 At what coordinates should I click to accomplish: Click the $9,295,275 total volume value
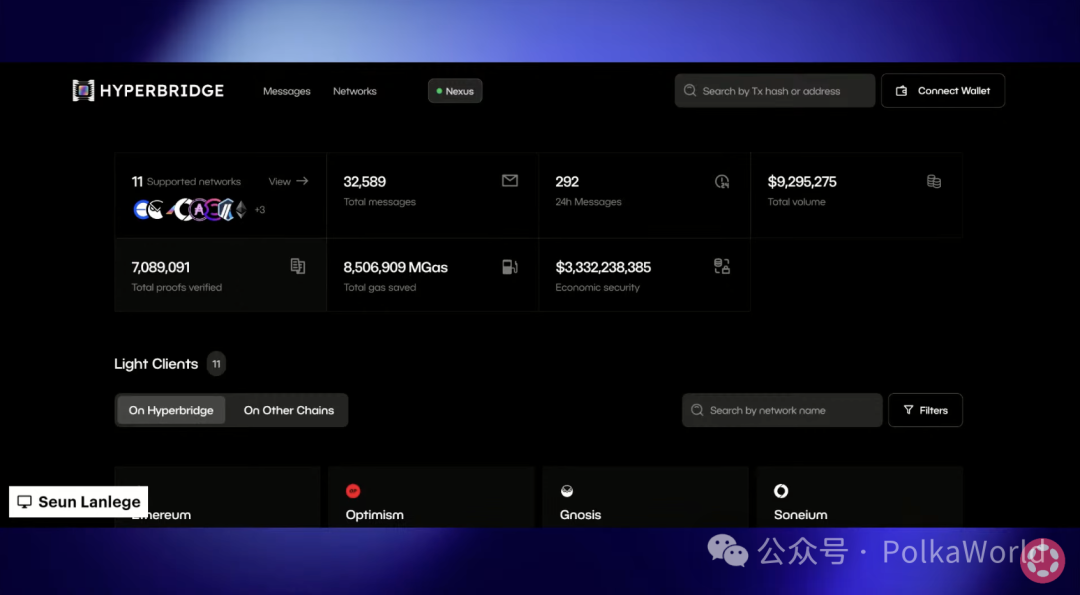coord(802,182)
